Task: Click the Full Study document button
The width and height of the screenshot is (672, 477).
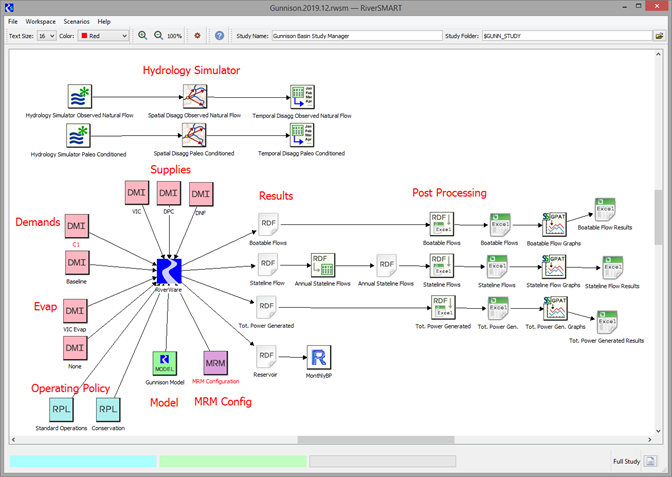Action: click(650, 461)
